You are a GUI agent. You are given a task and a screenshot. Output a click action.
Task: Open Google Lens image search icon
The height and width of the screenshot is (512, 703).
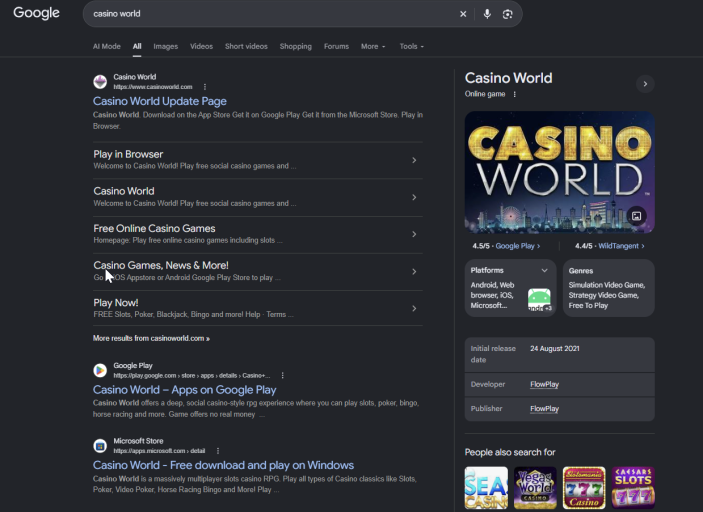click(x=508, y=14)
